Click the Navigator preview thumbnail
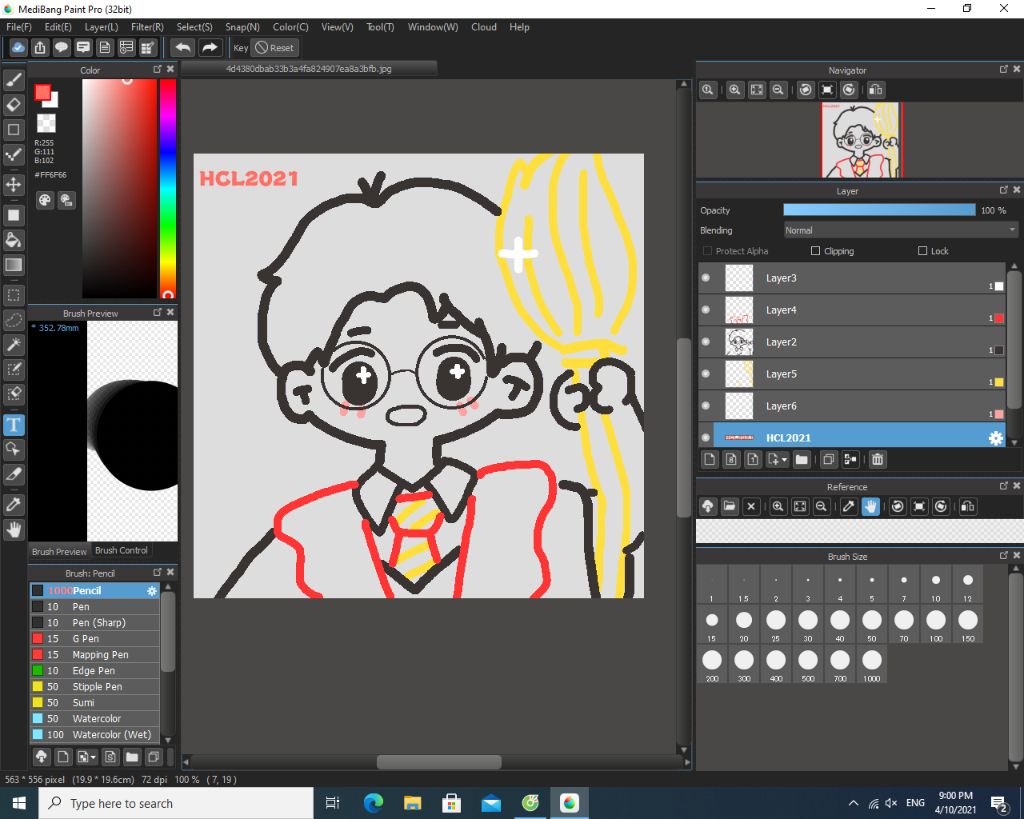This screenshot has width=1024, height=819. coord(861,140)
